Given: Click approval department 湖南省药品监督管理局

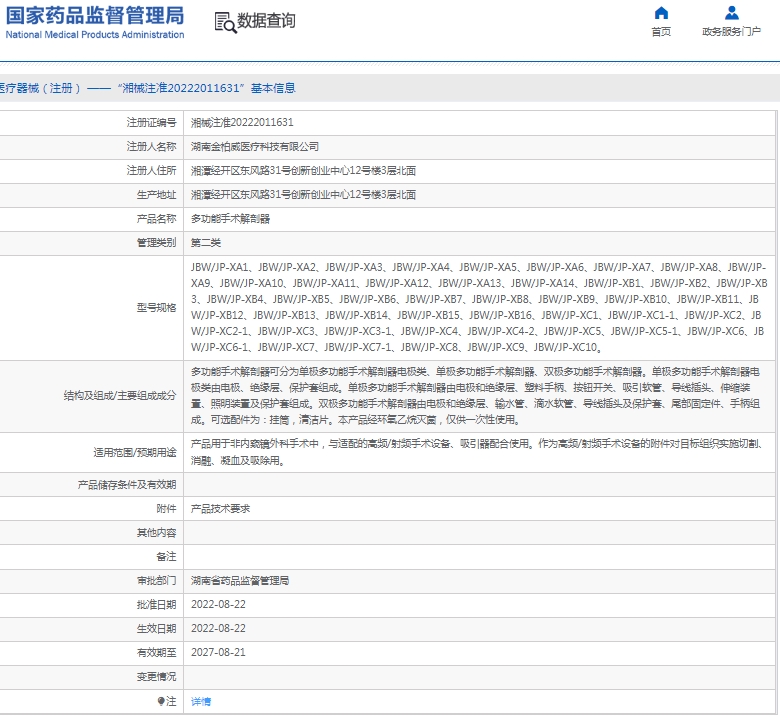Looking at the screenshot, I should 240,581.
